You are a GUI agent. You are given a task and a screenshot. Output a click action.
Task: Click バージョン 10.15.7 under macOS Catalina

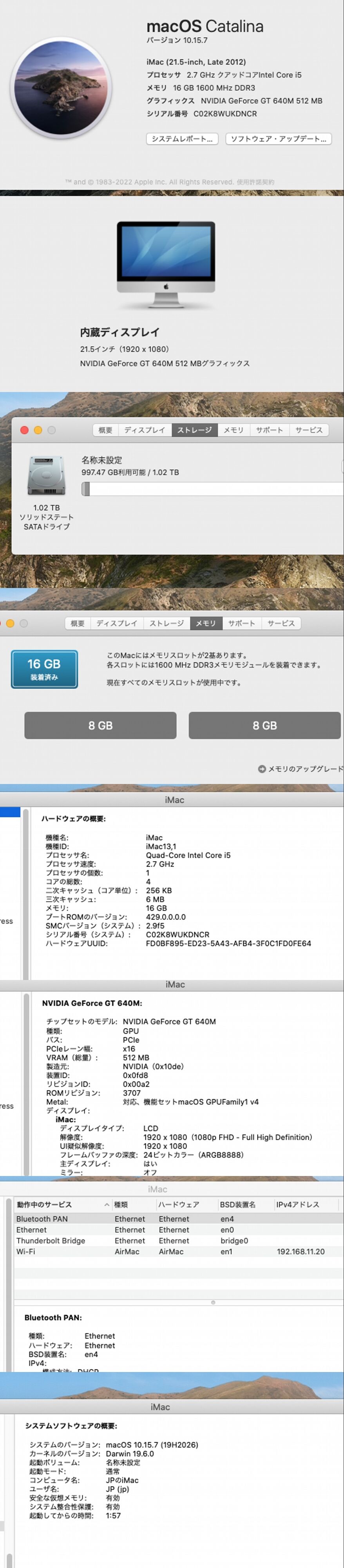tap(177, 40)
